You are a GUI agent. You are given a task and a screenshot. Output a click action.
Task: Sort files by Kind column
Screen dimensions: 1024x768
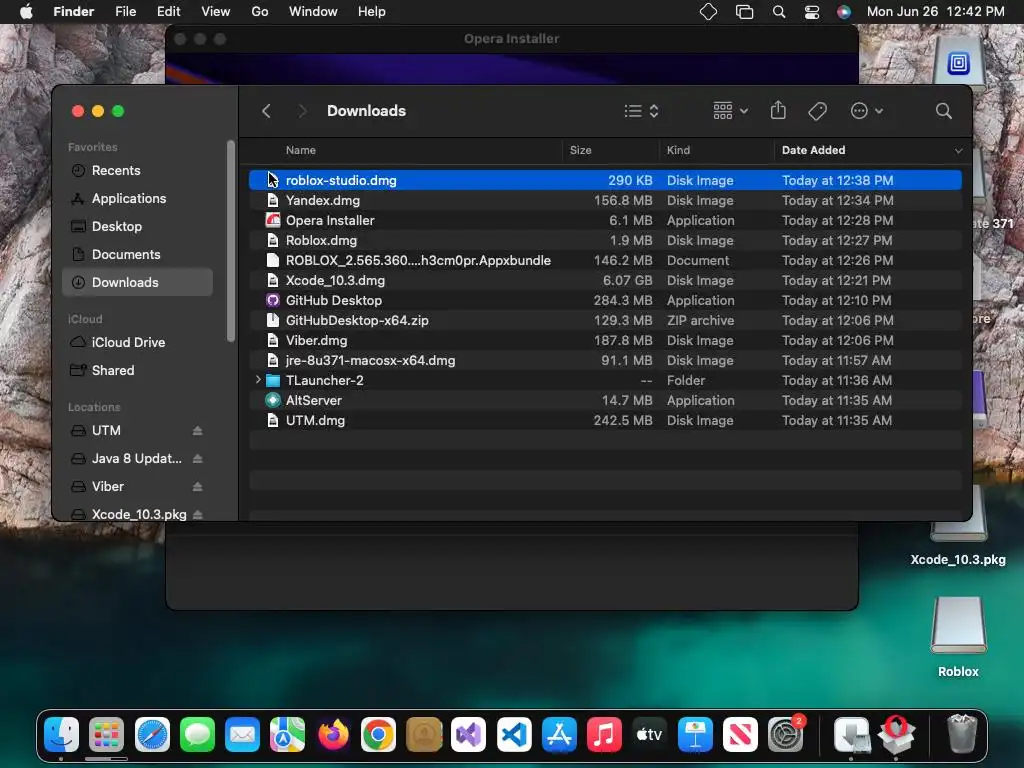coord(678,150)
